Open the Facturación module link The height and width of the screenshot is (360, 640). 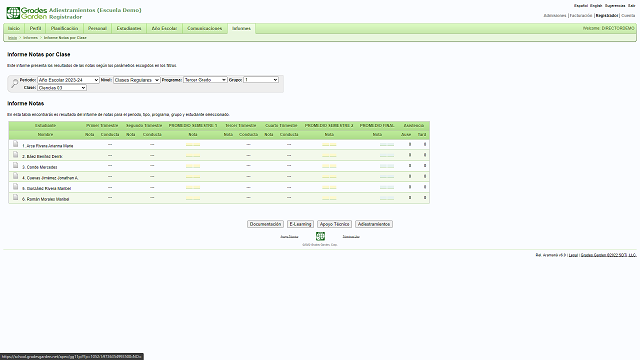pos(581,16)
